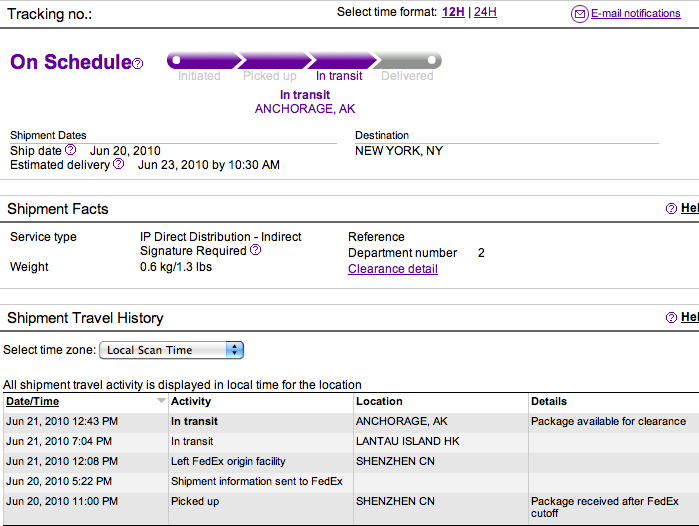Switch time format to 12H
The width and height of the screenshot is (699, 526).
(x=453, y=12)
